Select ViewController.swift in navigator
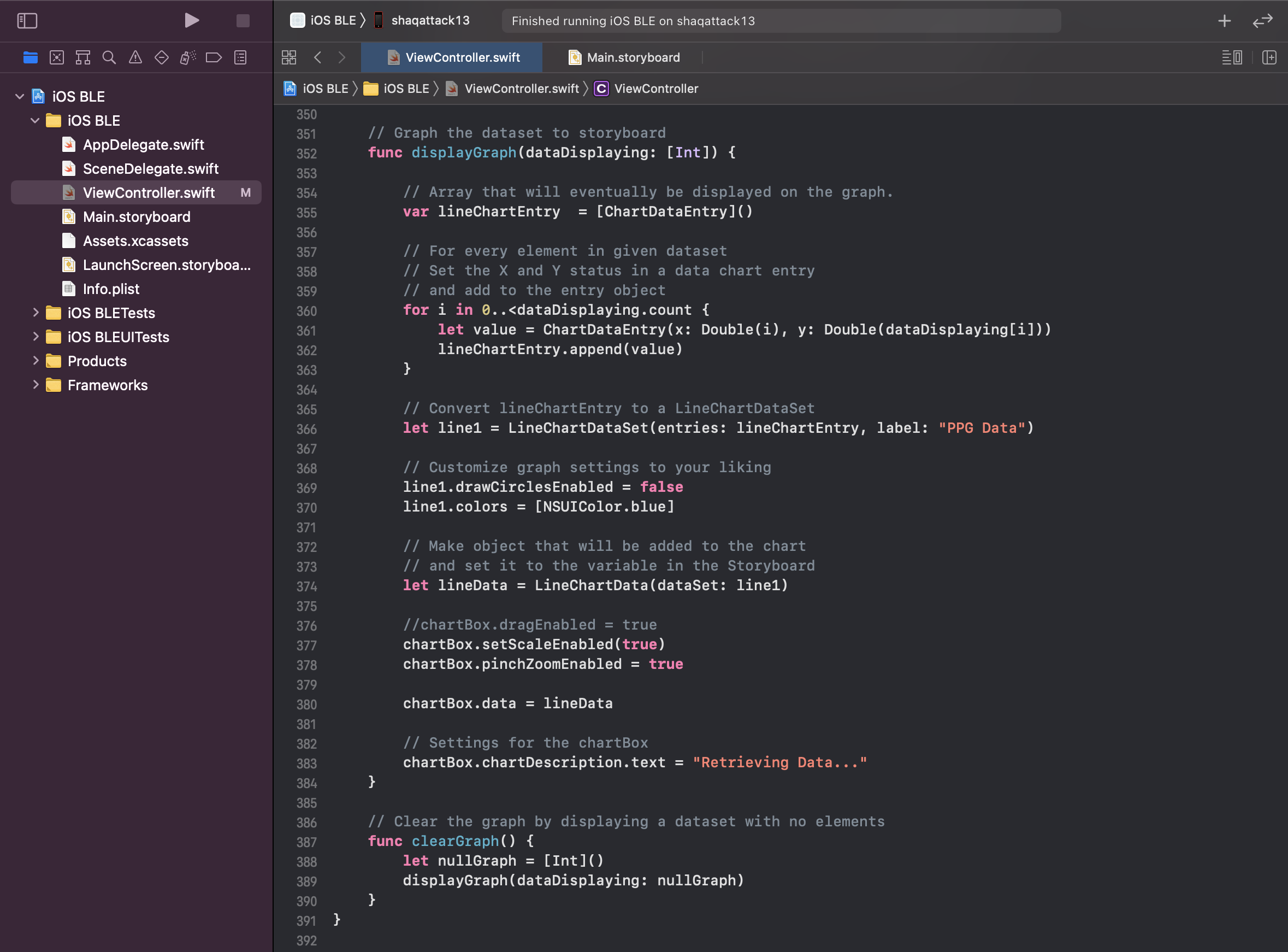This screenshot has height=952, width=1288. (136, 192)
